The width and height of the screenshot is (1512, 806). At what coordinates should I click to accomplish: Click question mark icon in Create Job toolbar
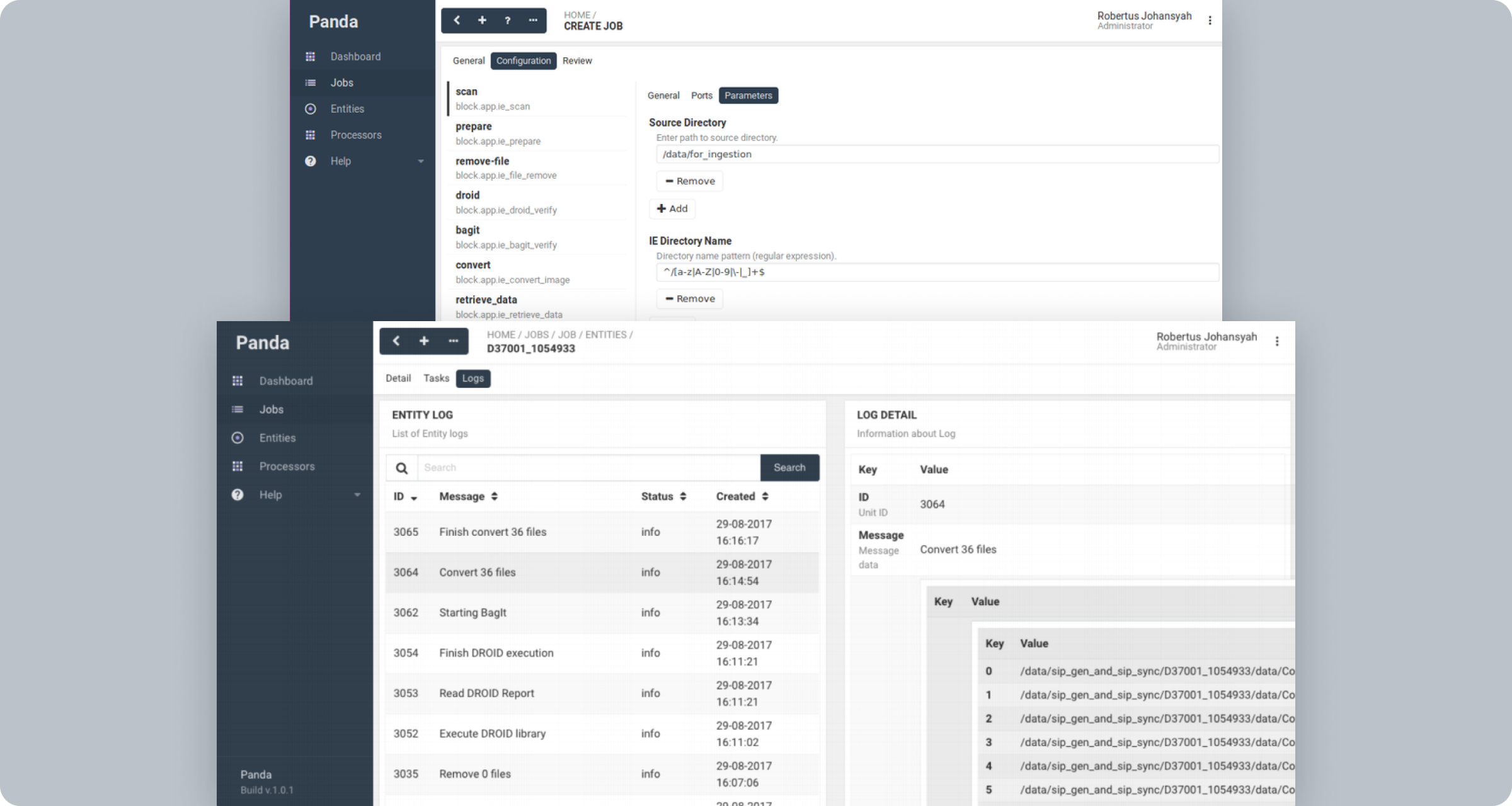[x=507, y=20]
